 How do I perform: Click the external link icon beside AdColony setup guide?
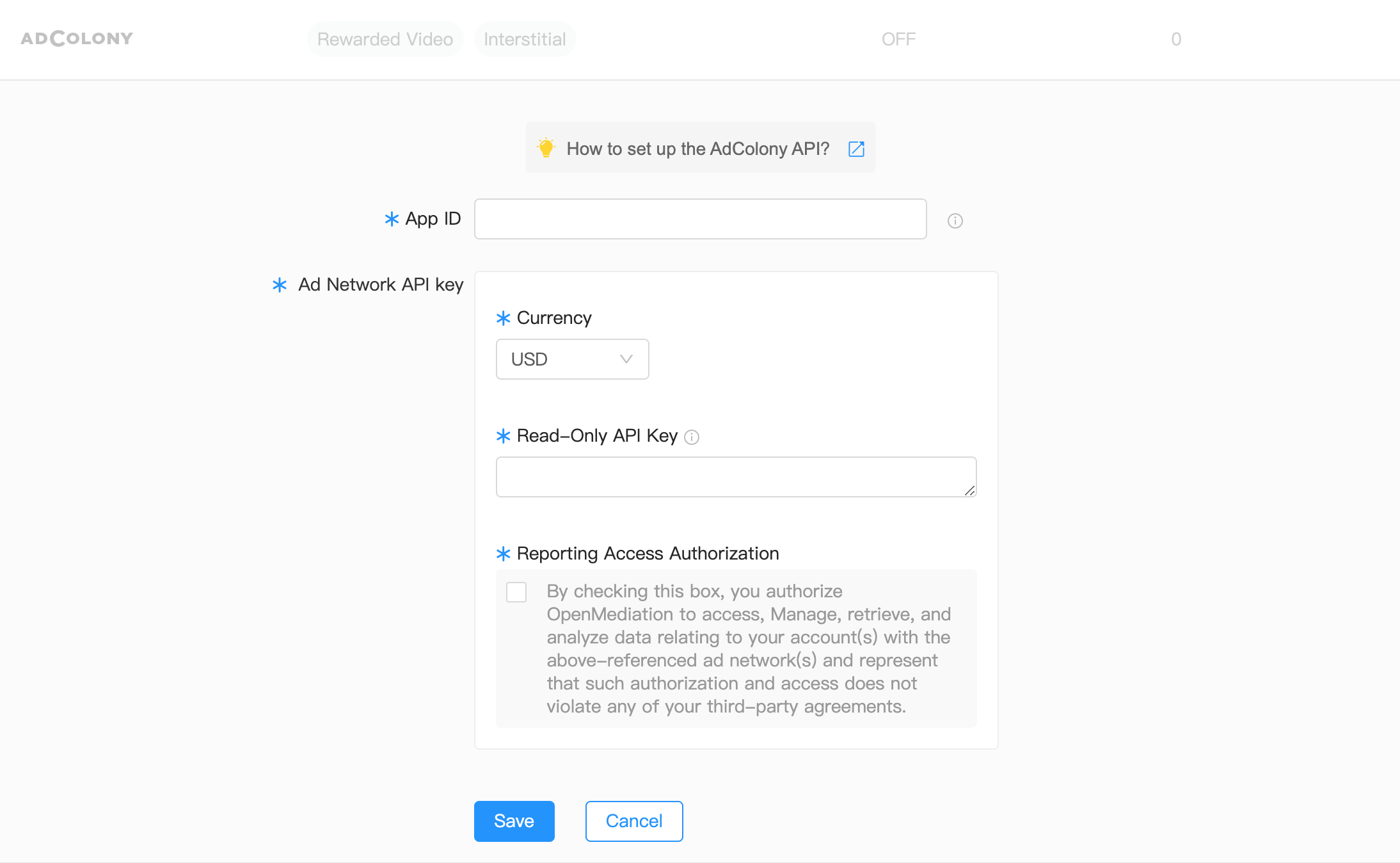856,148
